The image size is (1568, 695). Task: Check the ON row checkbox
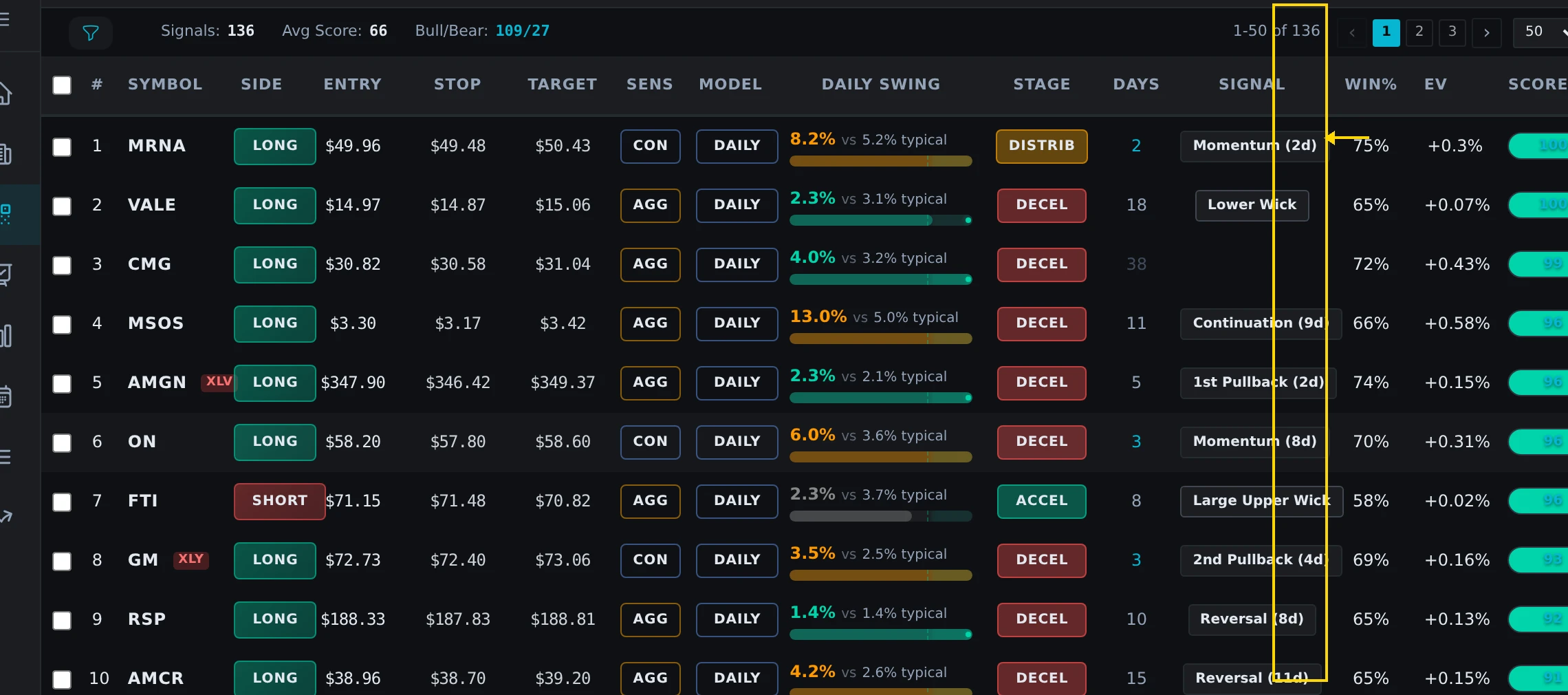(x=62, y=442)
